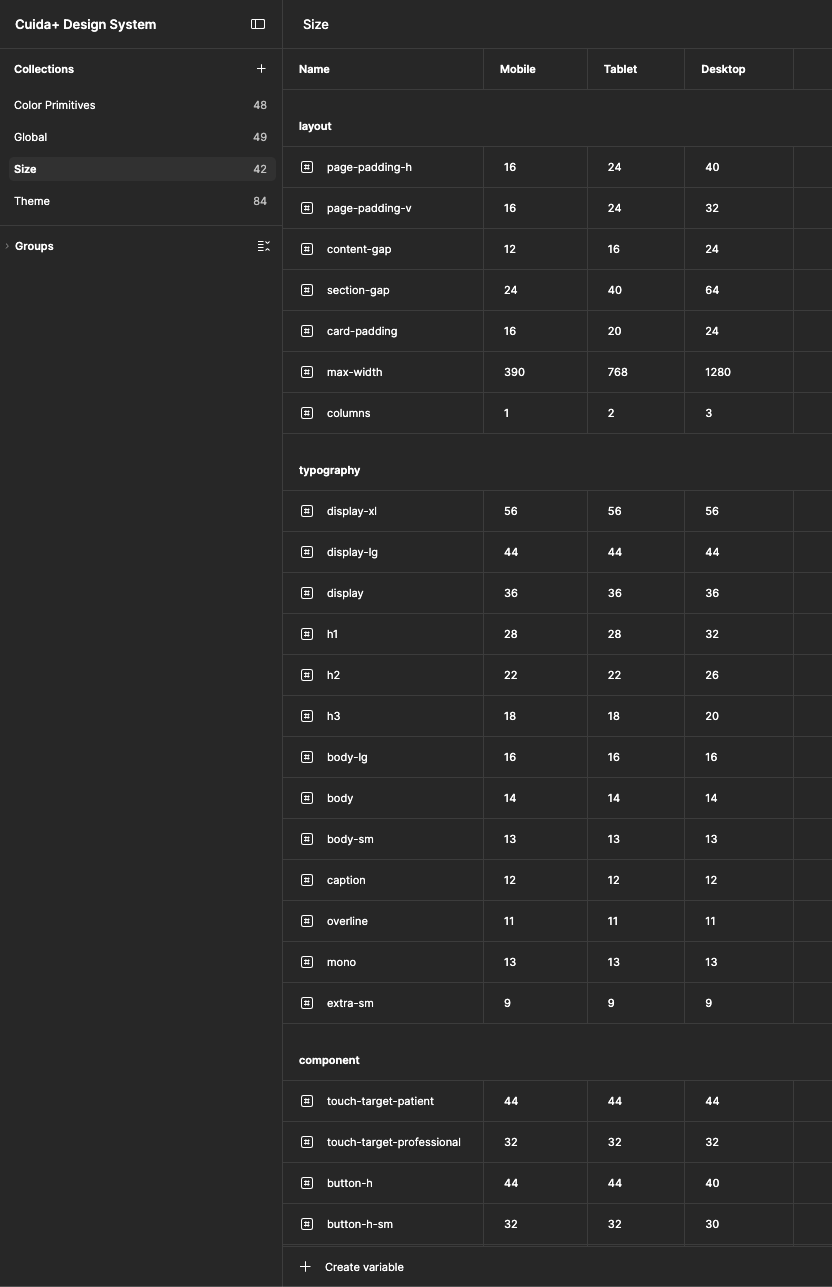Click number type icon for h1
This screenshot has height=1287, width=832.
click(307, 634)
